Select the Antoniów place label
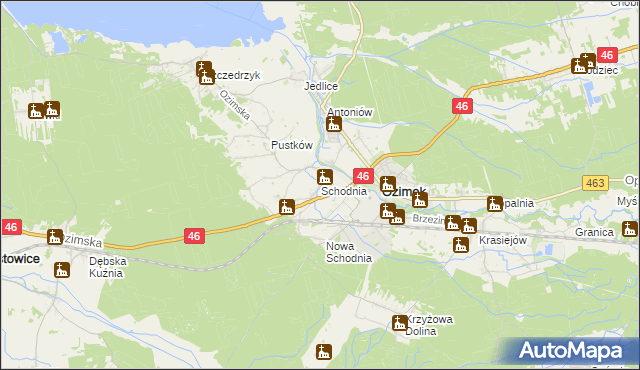 pyautogui.click(x=350, y=112)
